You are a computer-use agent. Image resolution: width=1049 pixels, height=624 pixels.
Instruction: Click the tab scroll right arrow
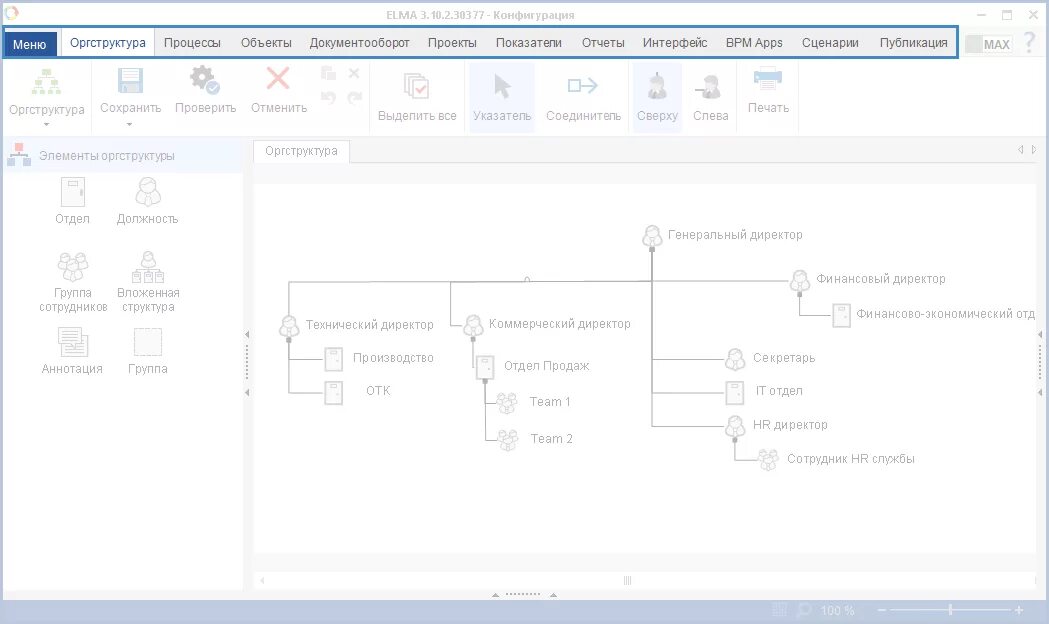pos(1034,150)
